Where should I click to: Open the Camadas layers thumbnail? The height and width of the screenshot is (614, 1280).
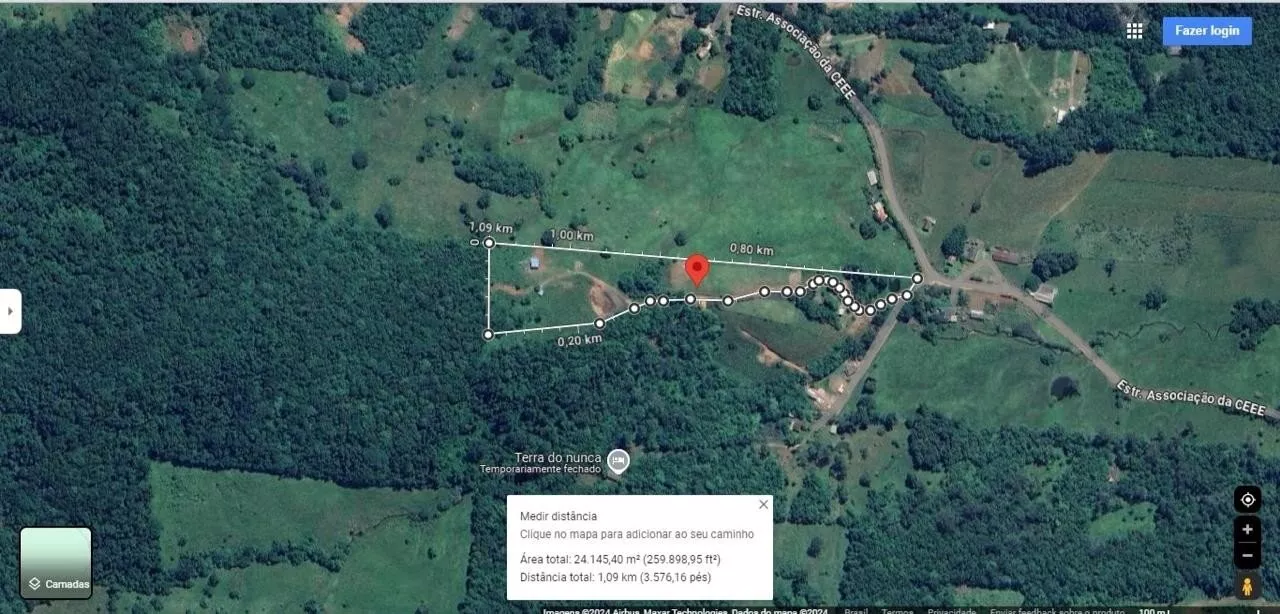click(56, 563)
